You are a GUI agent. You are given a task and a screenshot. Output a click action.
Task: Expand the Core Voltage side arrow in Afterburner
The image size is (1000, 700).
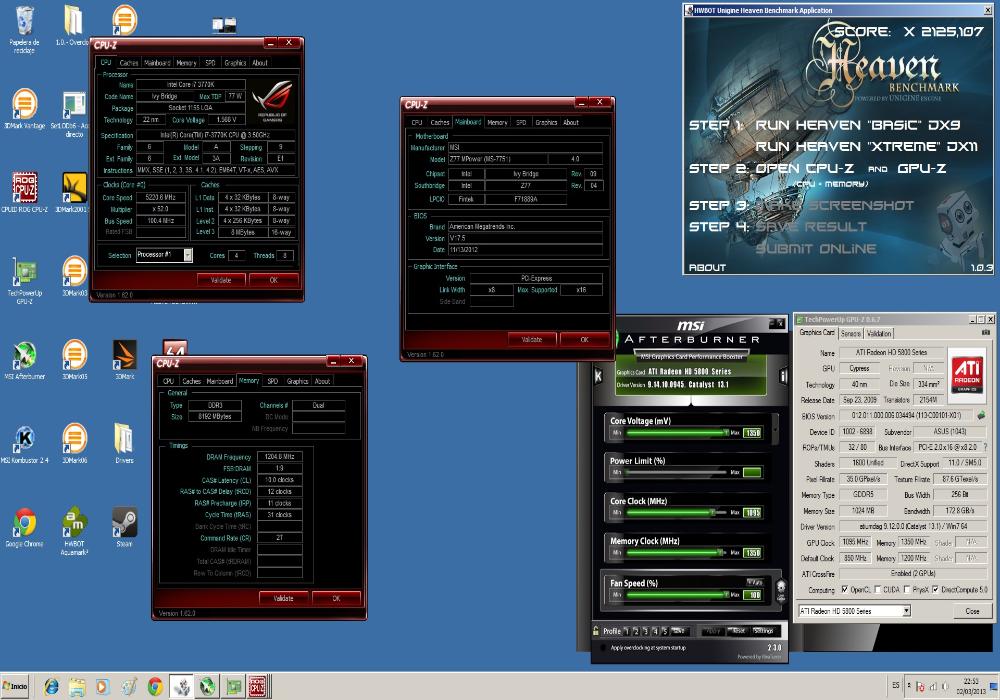[x=776, y=428]
